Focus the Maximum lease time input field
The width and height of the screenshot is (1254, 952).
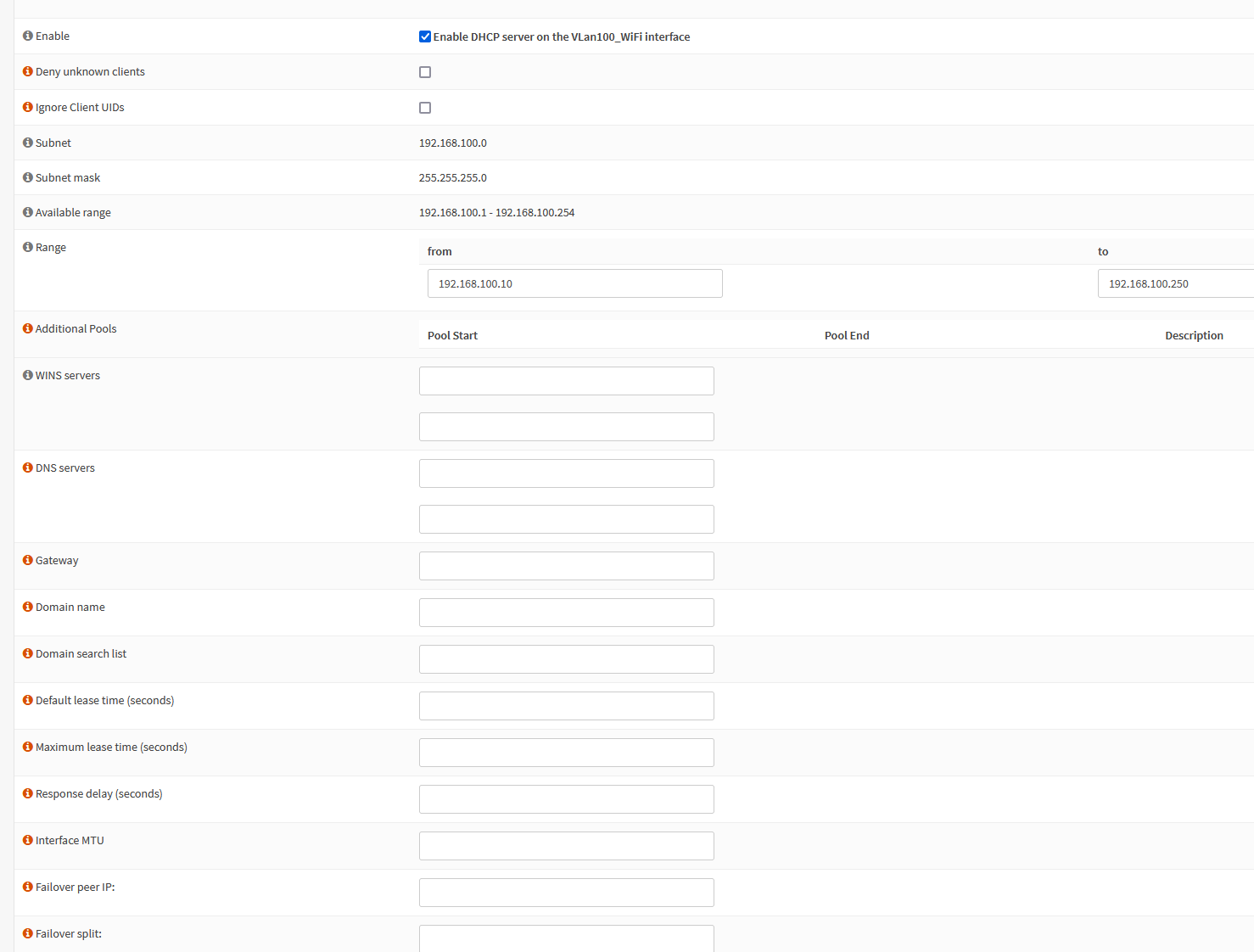[x=566, y=753]
